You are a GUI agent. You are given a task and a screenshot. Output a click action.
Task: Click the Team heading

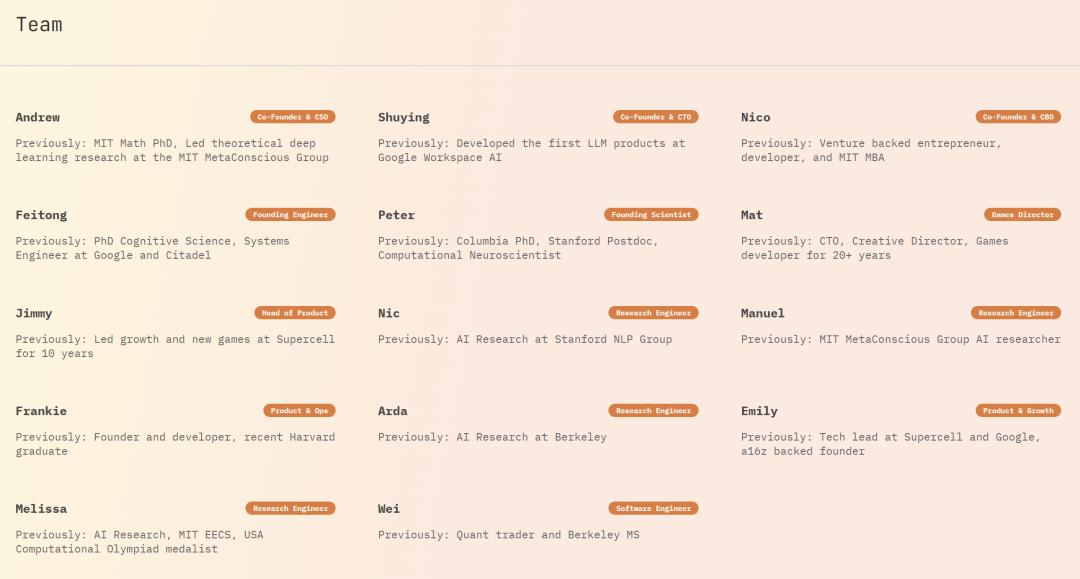pos(39,25)
